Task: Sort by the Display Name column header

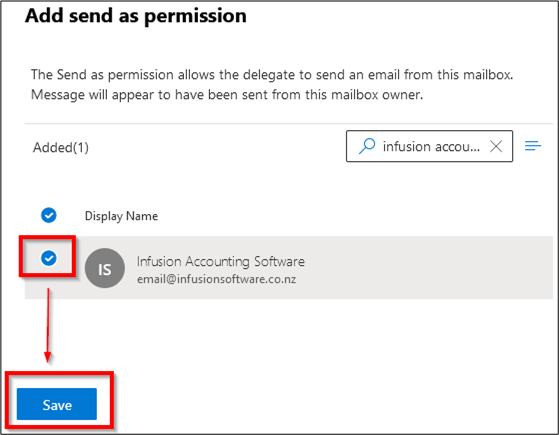Action: 121,216
